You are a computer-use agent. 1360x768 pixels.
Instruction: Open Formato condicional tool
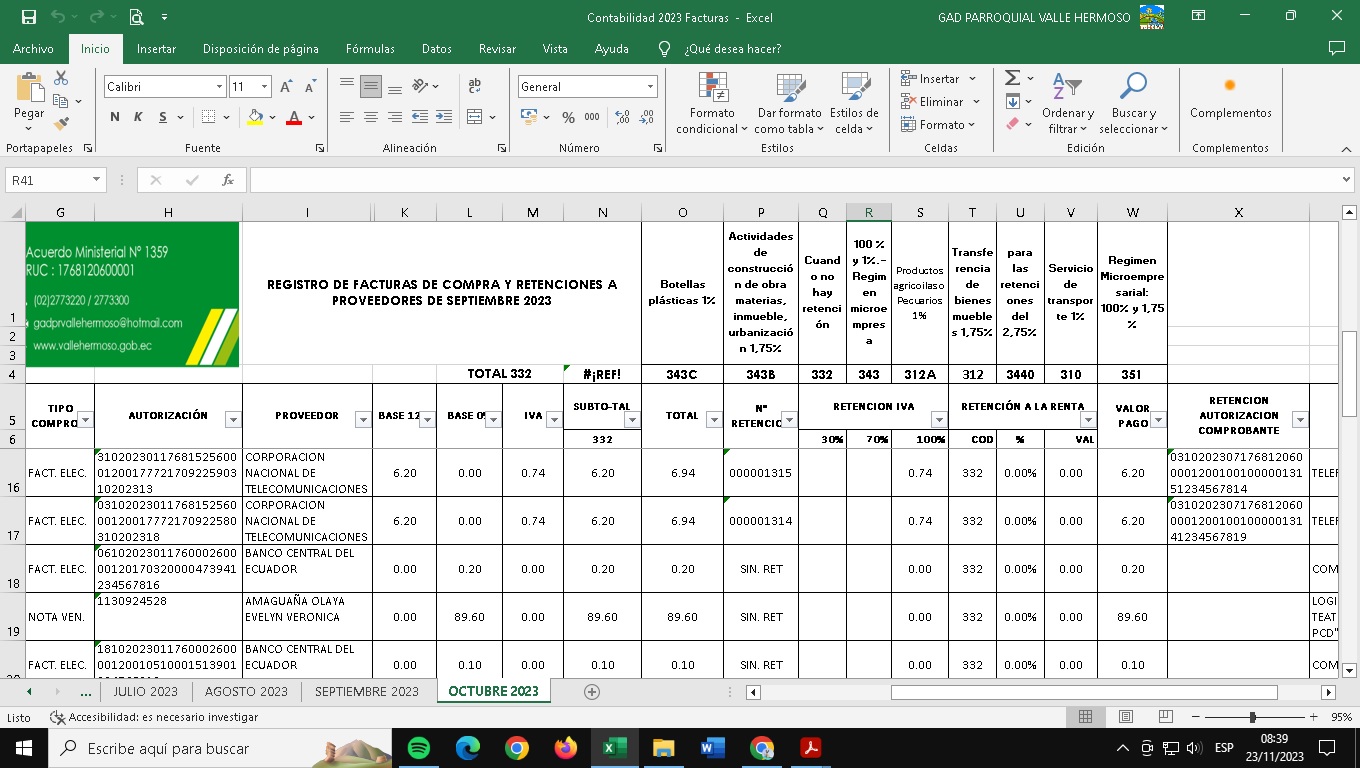[712, 103]
